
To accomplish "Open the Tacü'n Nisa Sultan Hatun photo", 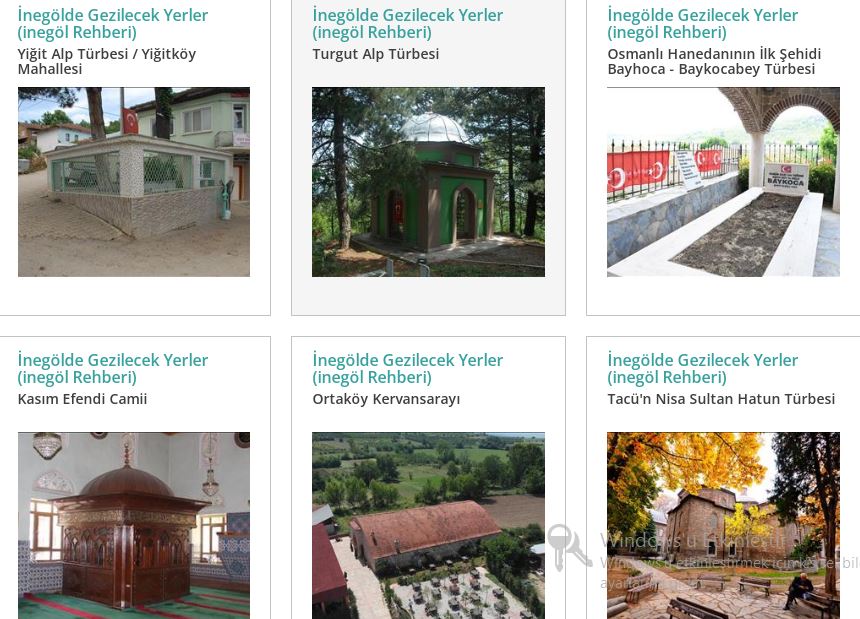I will 723,525.
